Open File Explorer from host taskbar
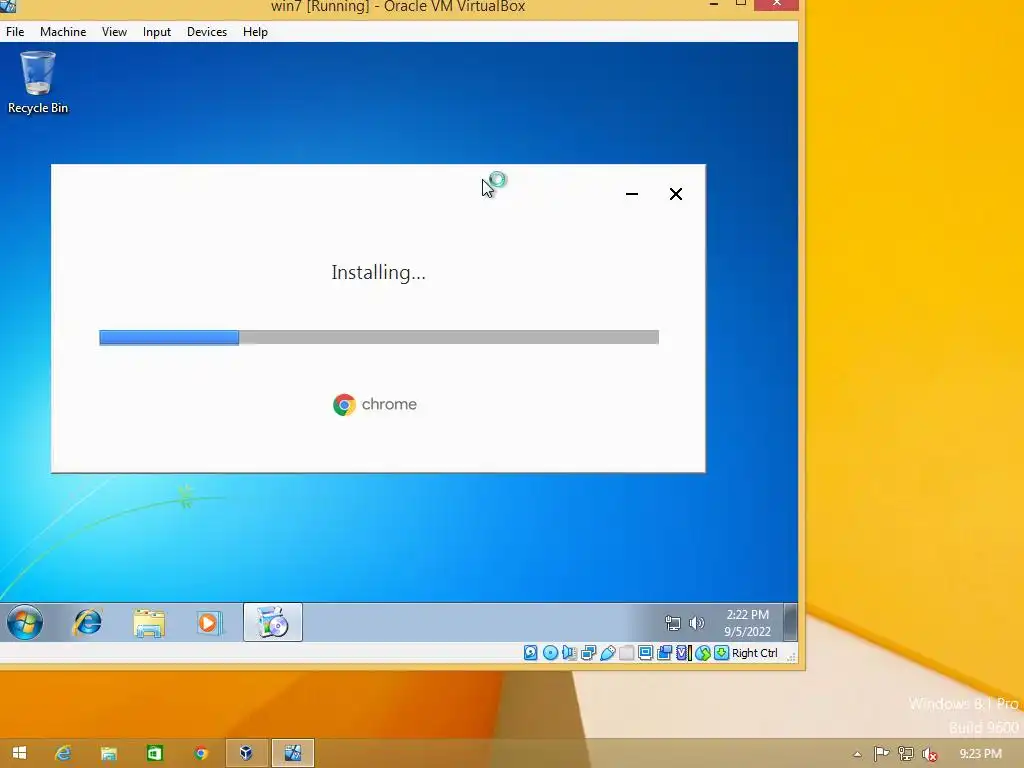Image resolution: width=1024 pixels, height=768 pixels. (x=108, y=753)
